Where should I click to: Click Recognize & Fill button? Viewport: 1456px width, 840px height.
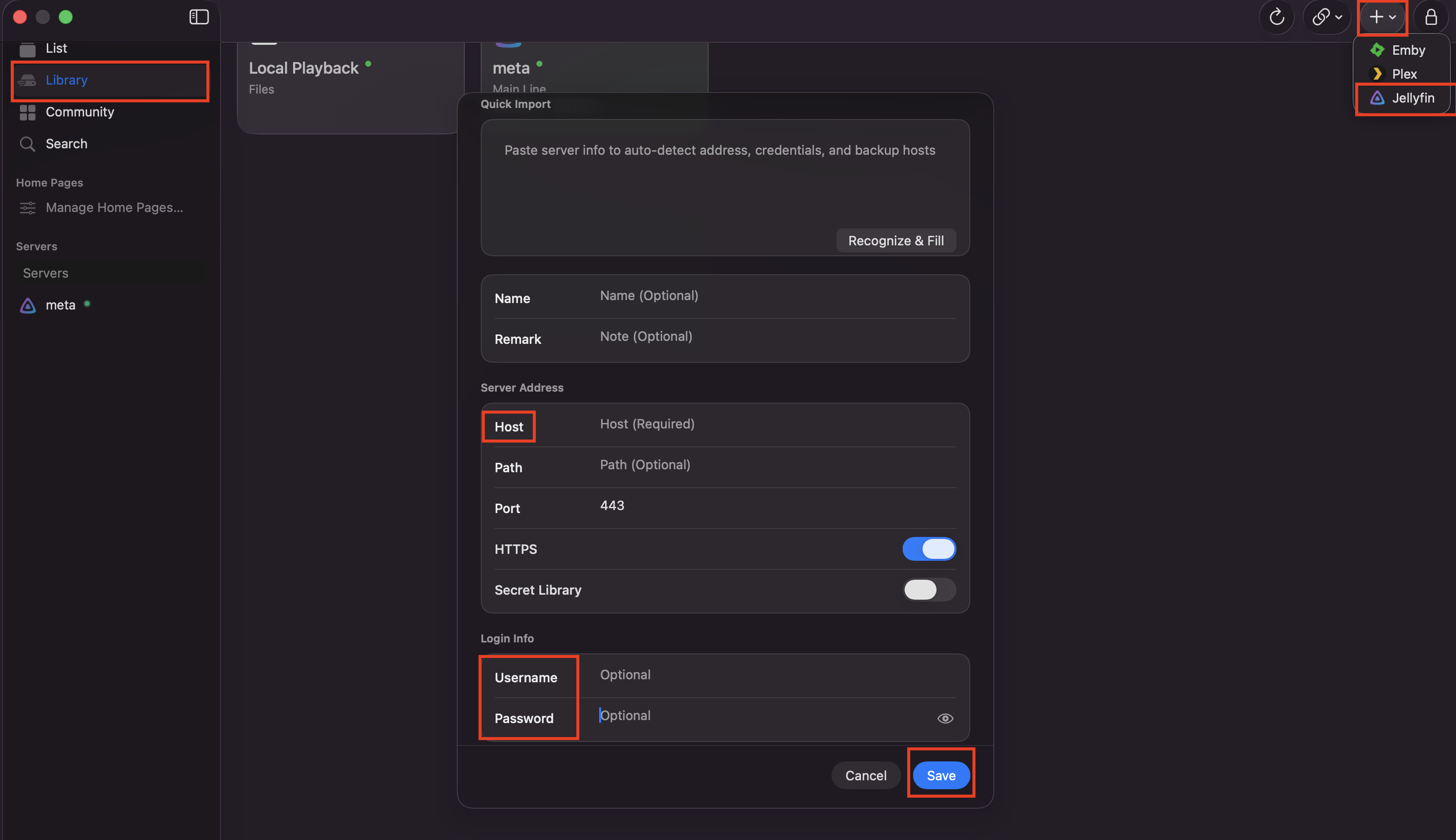(x=895, y=240)
